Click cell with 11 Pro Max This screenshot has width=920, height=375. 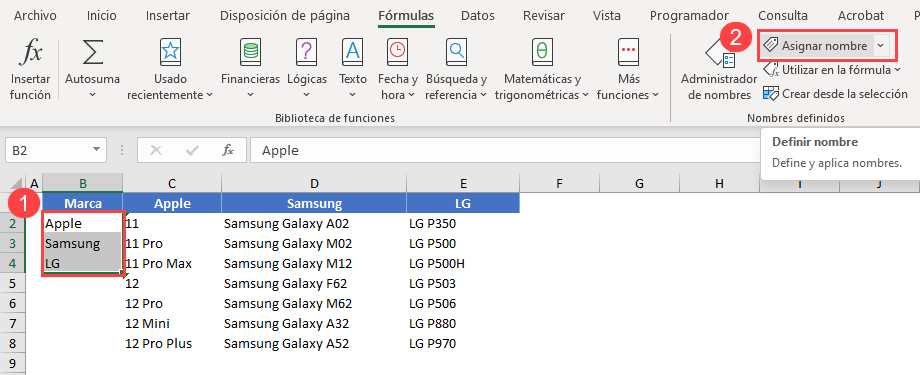[172, 263]
